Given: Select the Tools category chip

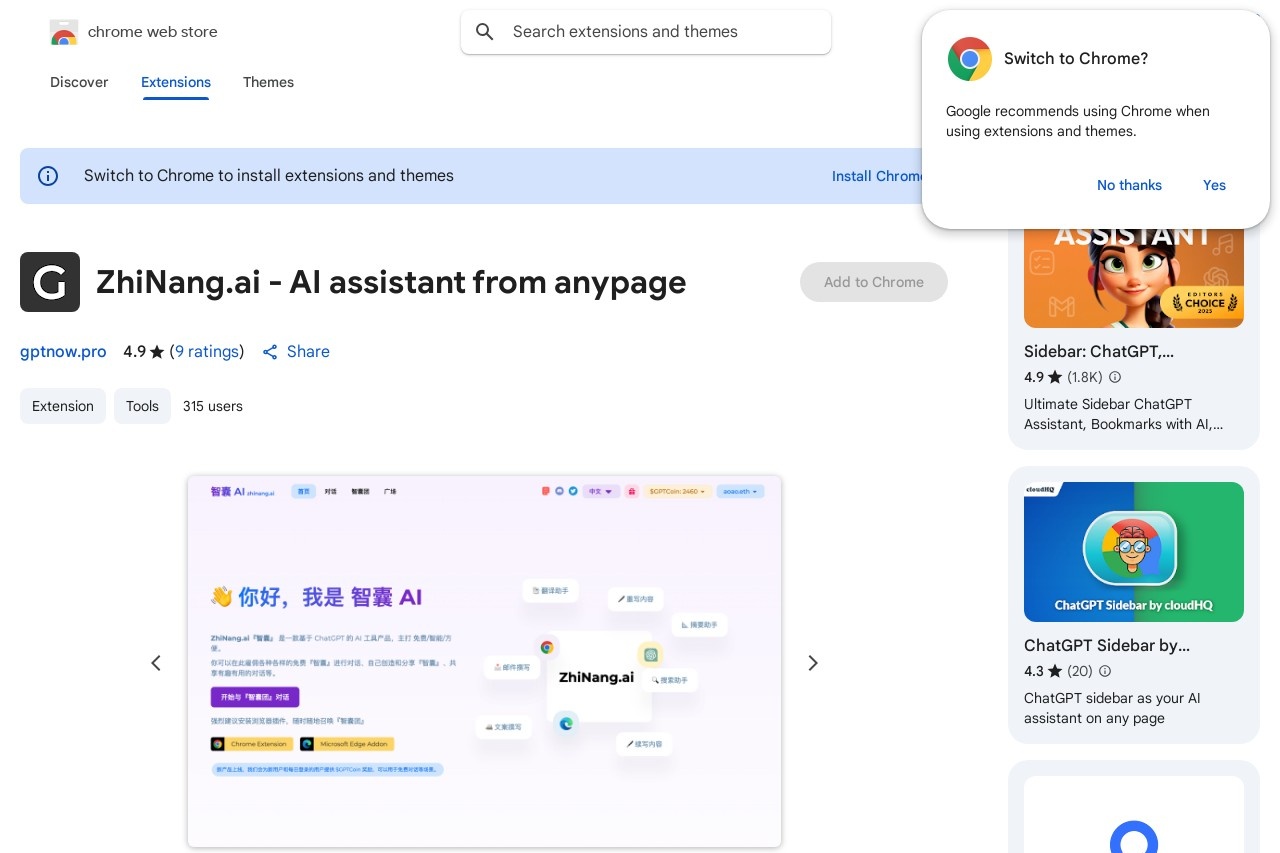Looking at the screenshot, I should (x=142, y=406).
